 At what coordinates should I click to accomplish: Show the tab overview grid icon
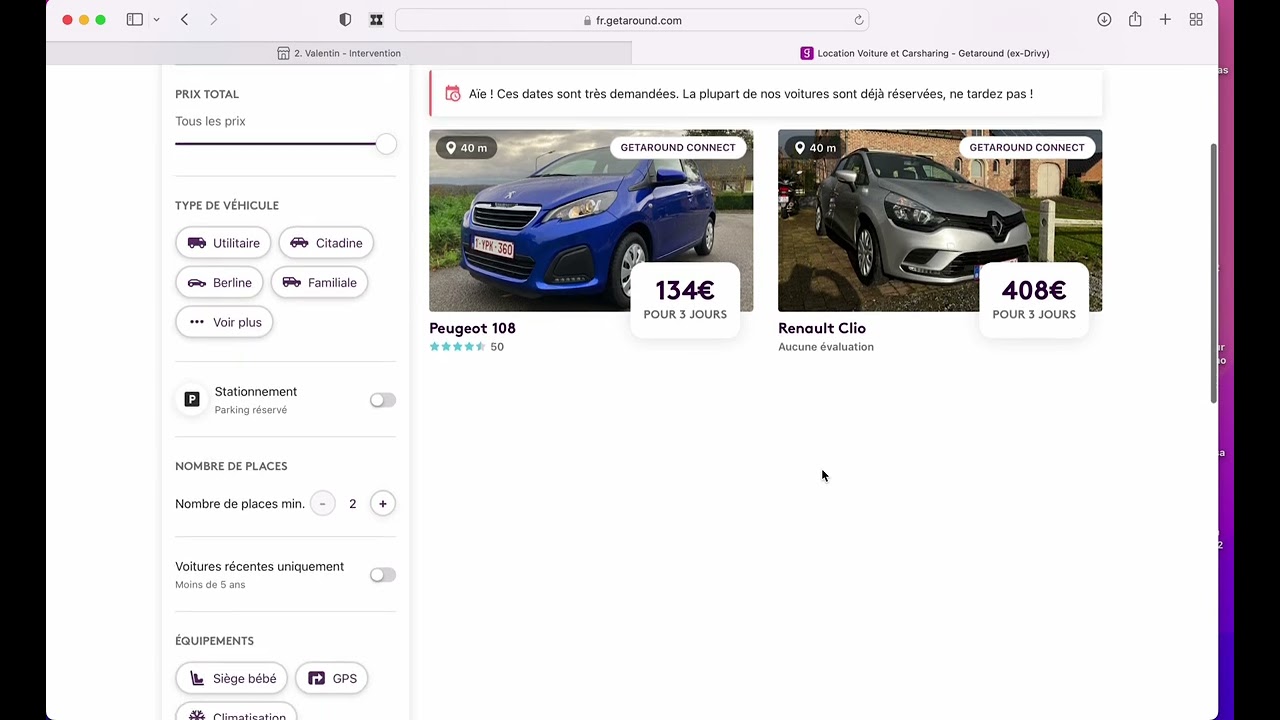click(1196, 20)
